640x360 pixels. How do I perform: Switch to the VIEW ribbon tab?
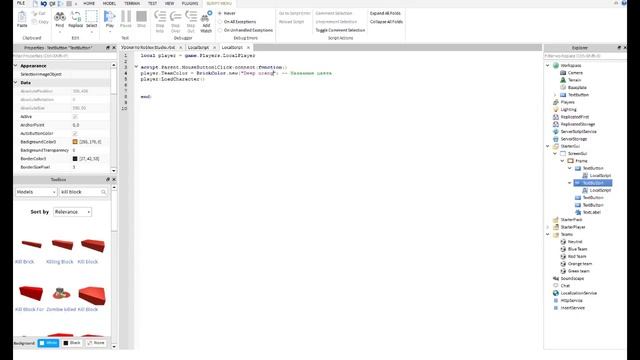coord(169,3)
